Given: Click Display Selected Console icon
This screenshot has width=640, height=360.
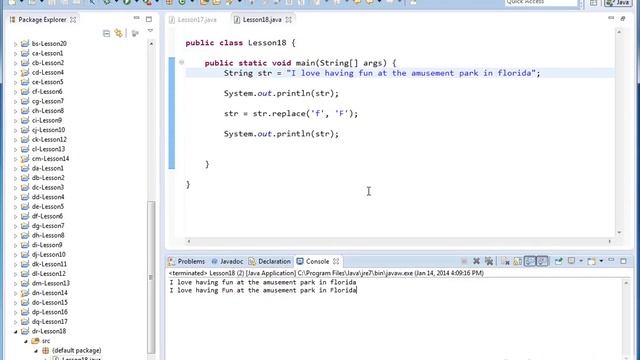Looking at the screenshot, I should [x=571, y=261].
